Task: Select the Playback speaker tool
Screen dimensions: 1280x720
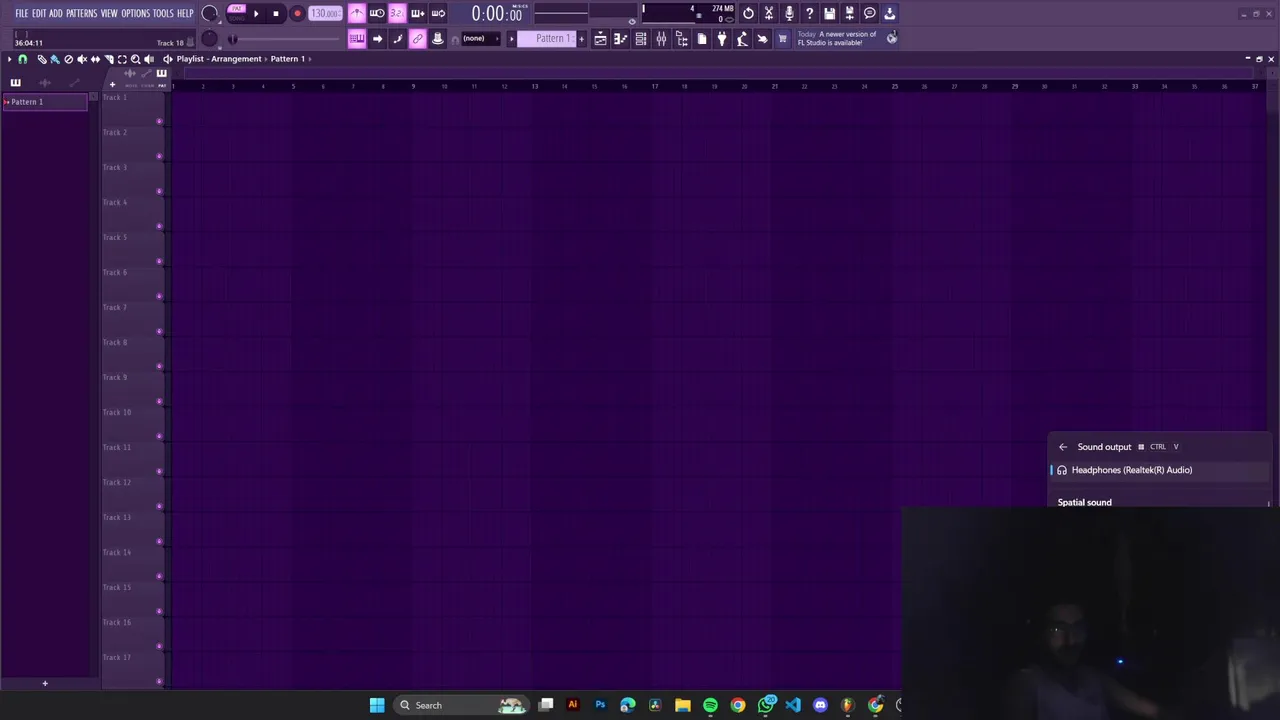Action: click(x=149, y=59)
